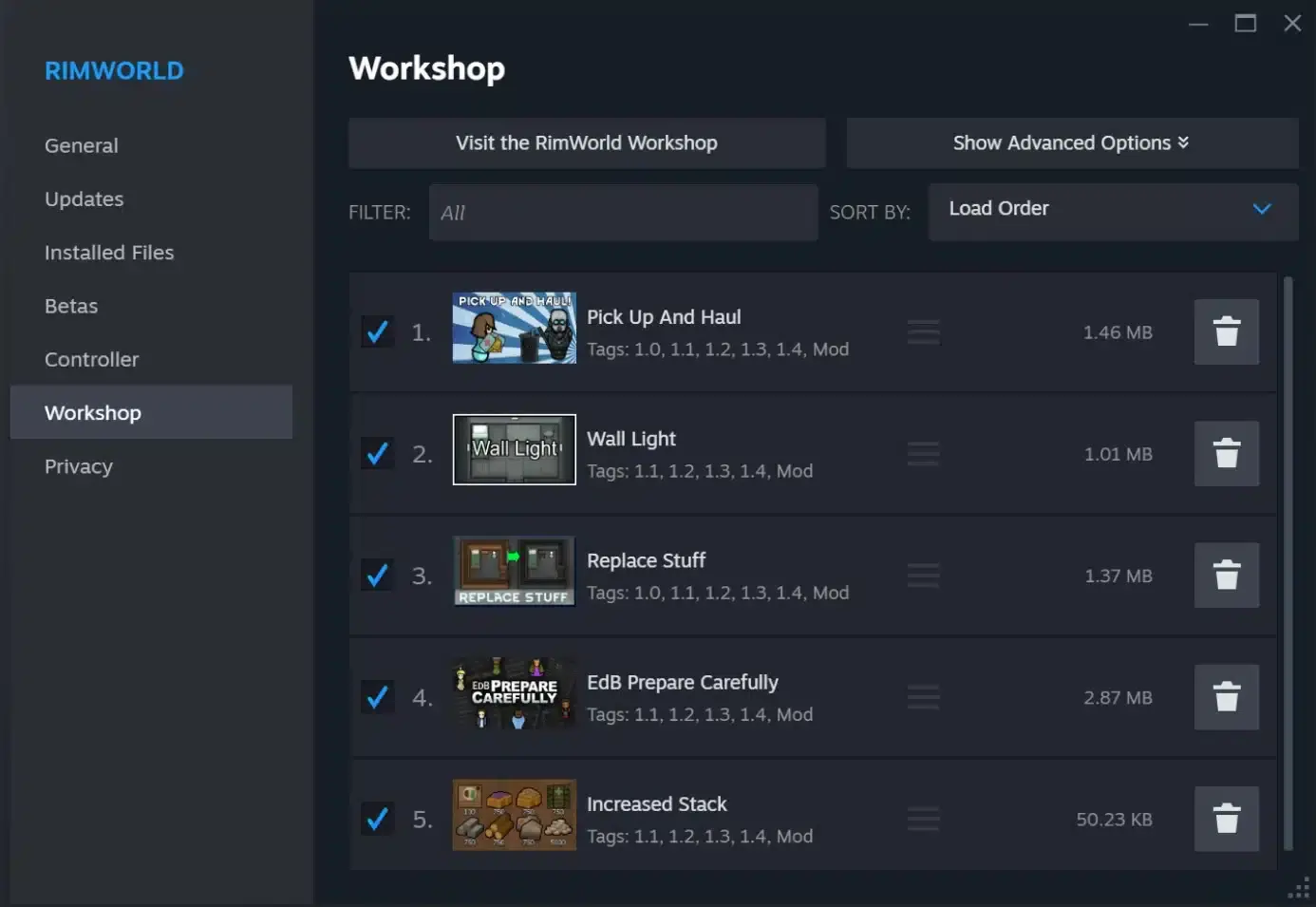Click the Wall Light title
Viewport: 1316px width, 907px height.
coord(631,439)
